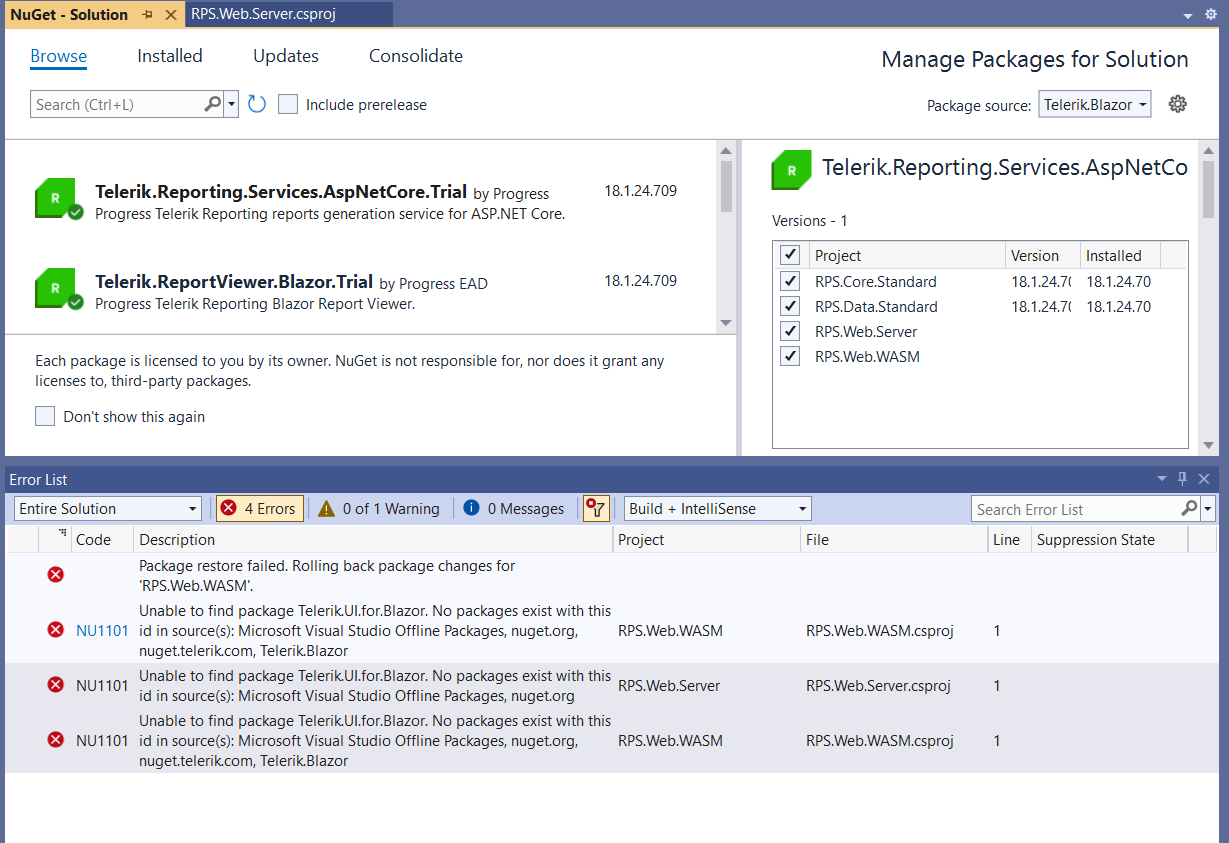Uncheck the RPS.Web.Server project checkbox
This screenshot has width=1229, height=843.
(790, 332)
